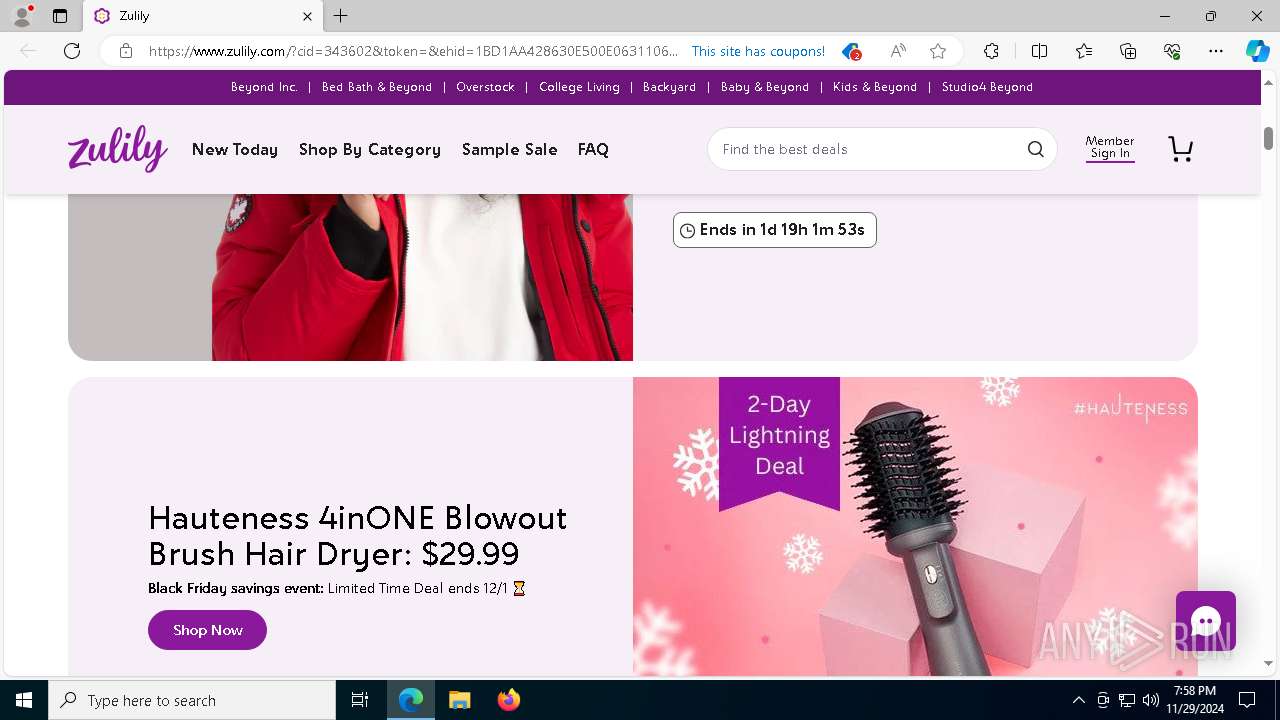The image size is (1280, 720).
Task: Click the 'This site has coupons!' notice
Action: (x=758, y=51)
